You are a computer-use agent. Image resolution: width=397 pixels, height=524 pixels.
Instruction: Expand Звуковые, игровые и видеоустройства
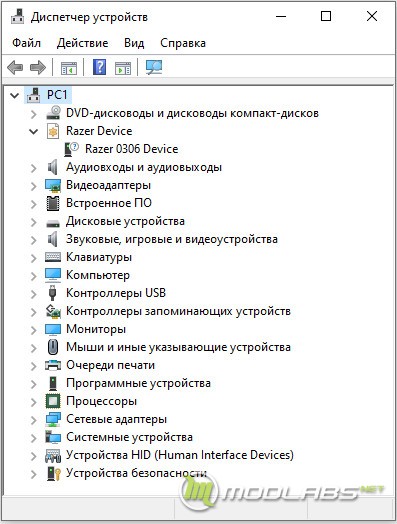pyautogui.click(x=33, y=240)
